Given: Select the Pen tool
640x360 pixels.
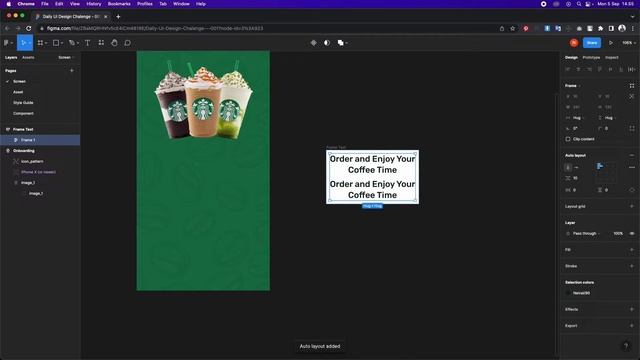Looking at the screenshot, I should tap(71, 43).
